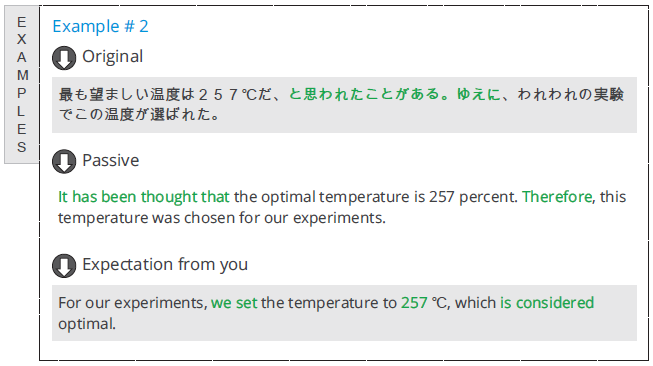Expand the Passive section label
The width and height of the screenshot is (653, 366).
pyautogui.click(x=110, y=160)
